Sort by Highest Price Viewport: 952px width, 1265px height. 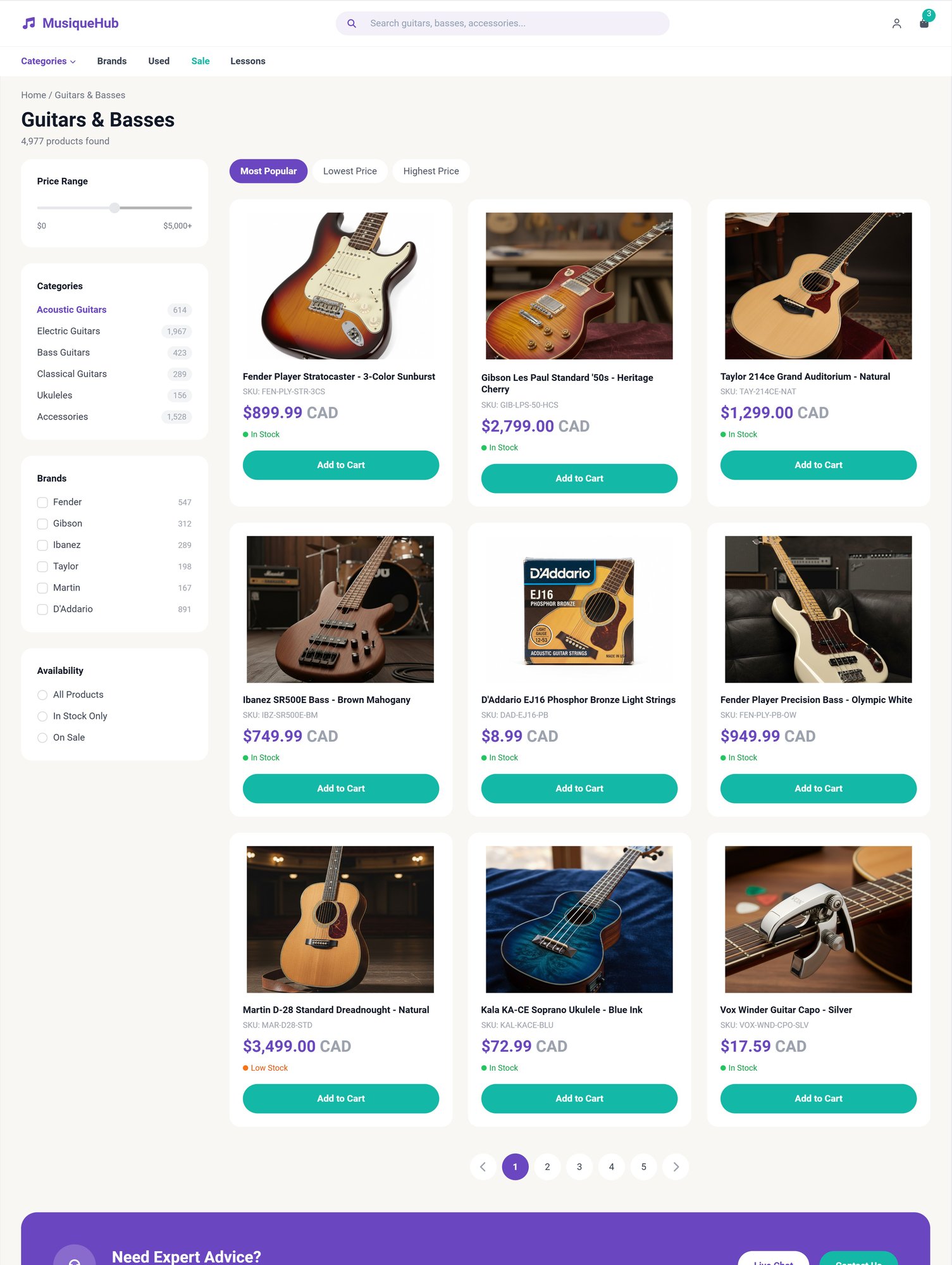[x=431, y=171]
